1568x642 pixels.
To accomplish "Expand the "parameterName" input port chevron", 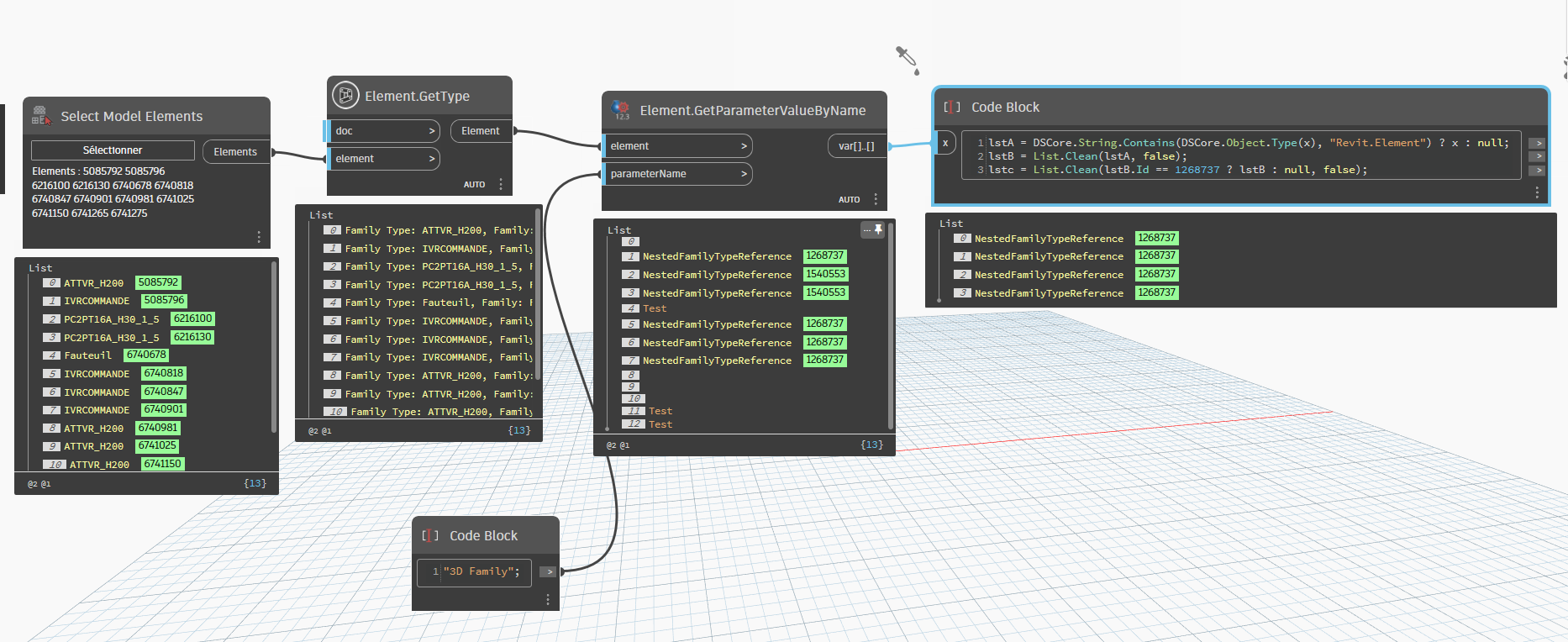I will [x=744, y=174].
